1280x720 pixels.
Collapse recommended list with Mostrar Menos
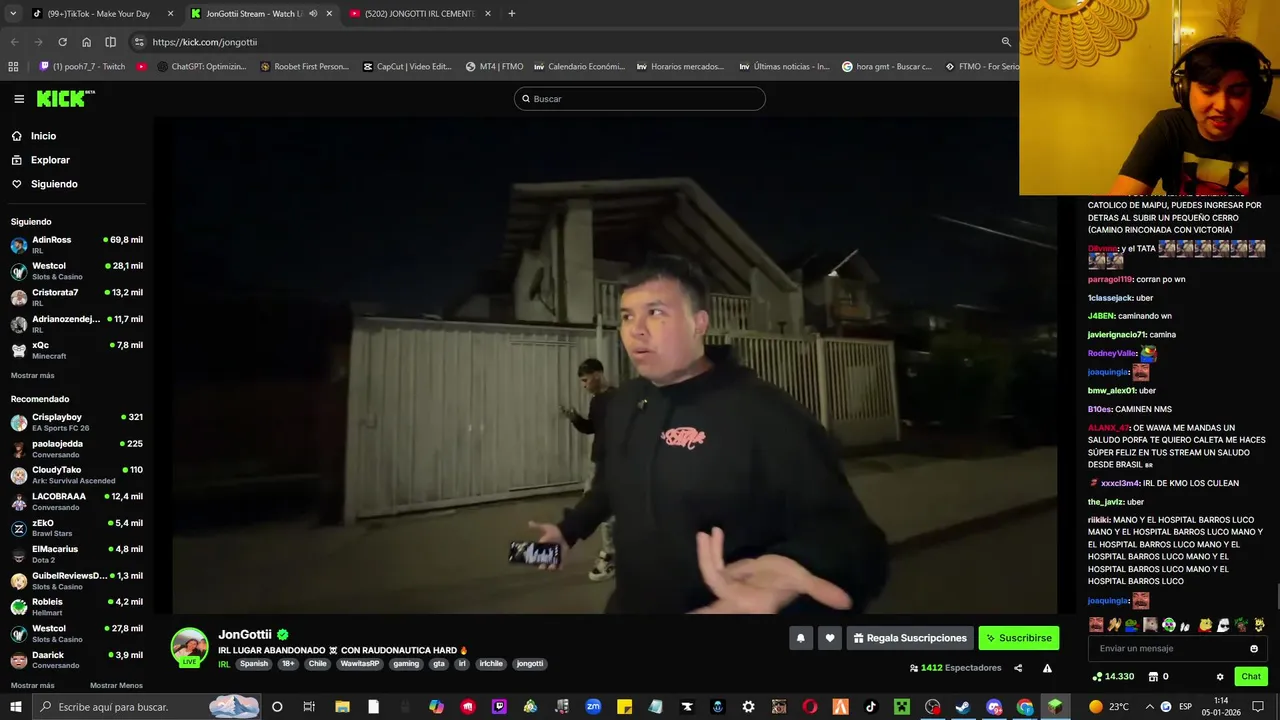[116, 686]
